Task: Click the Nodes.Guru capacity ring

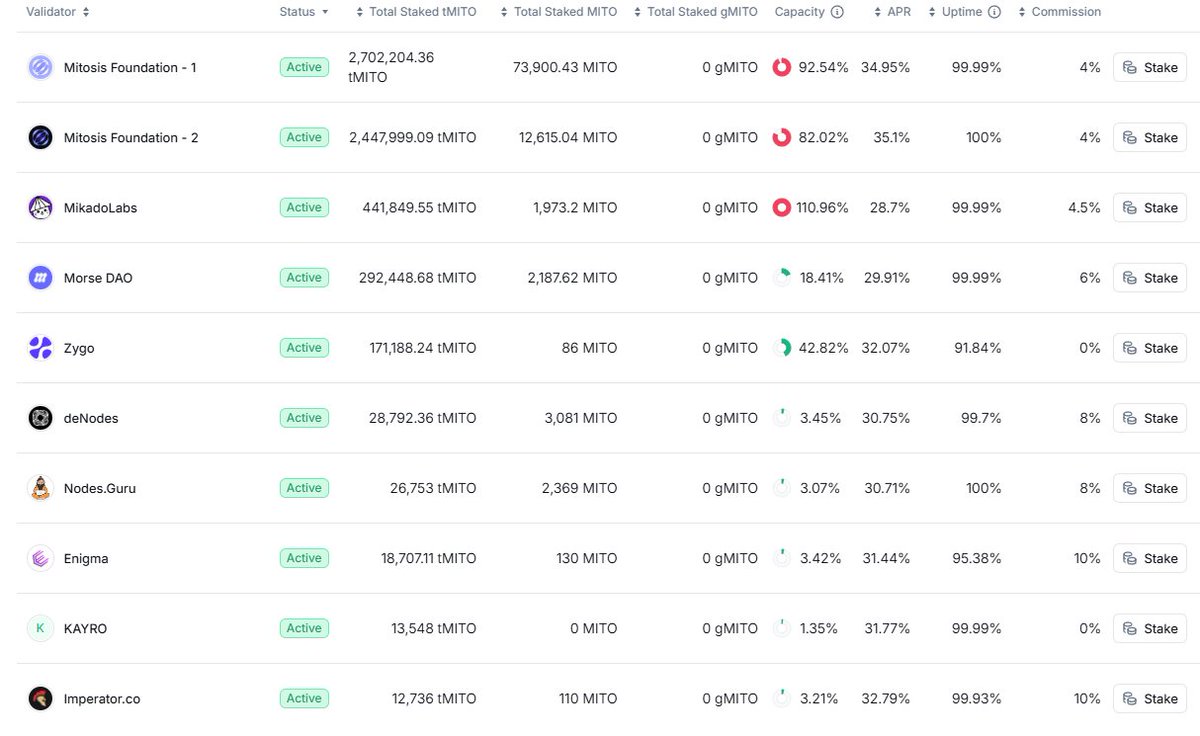Action: tap(782, 488)
